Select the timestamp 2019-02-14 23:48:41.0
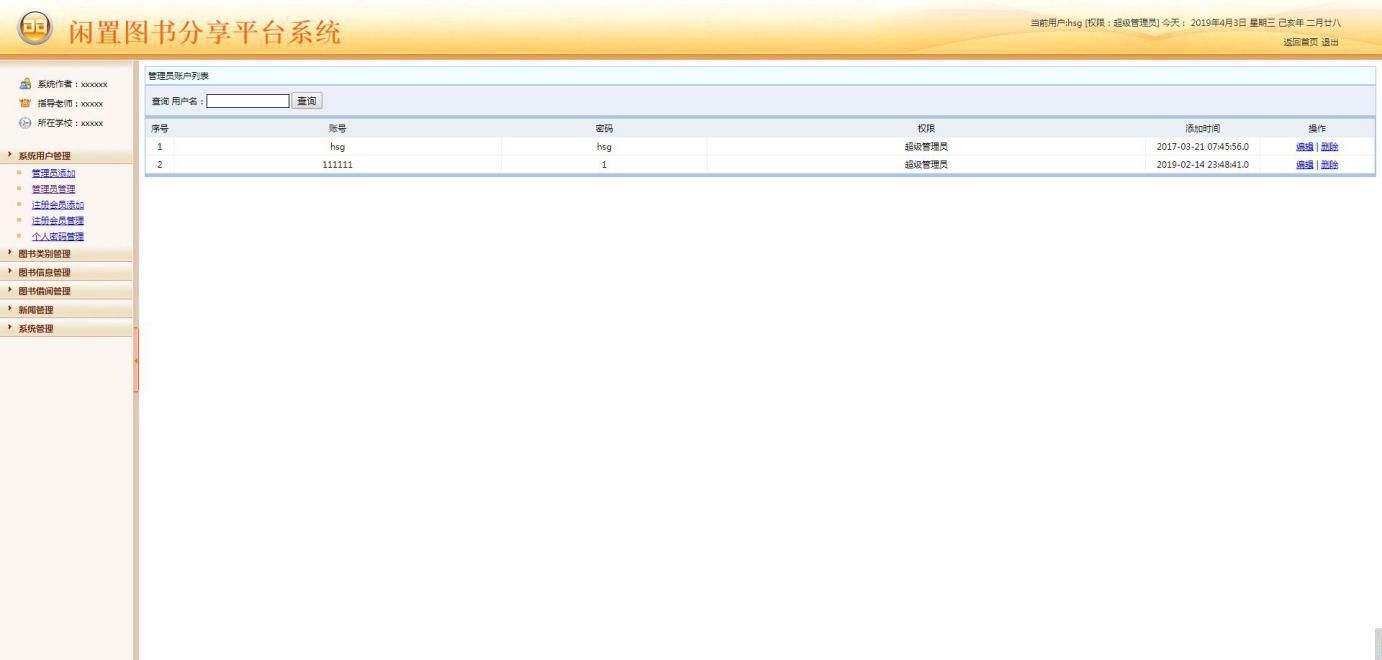1382x660 pixels. click(x=1203, y=165)
